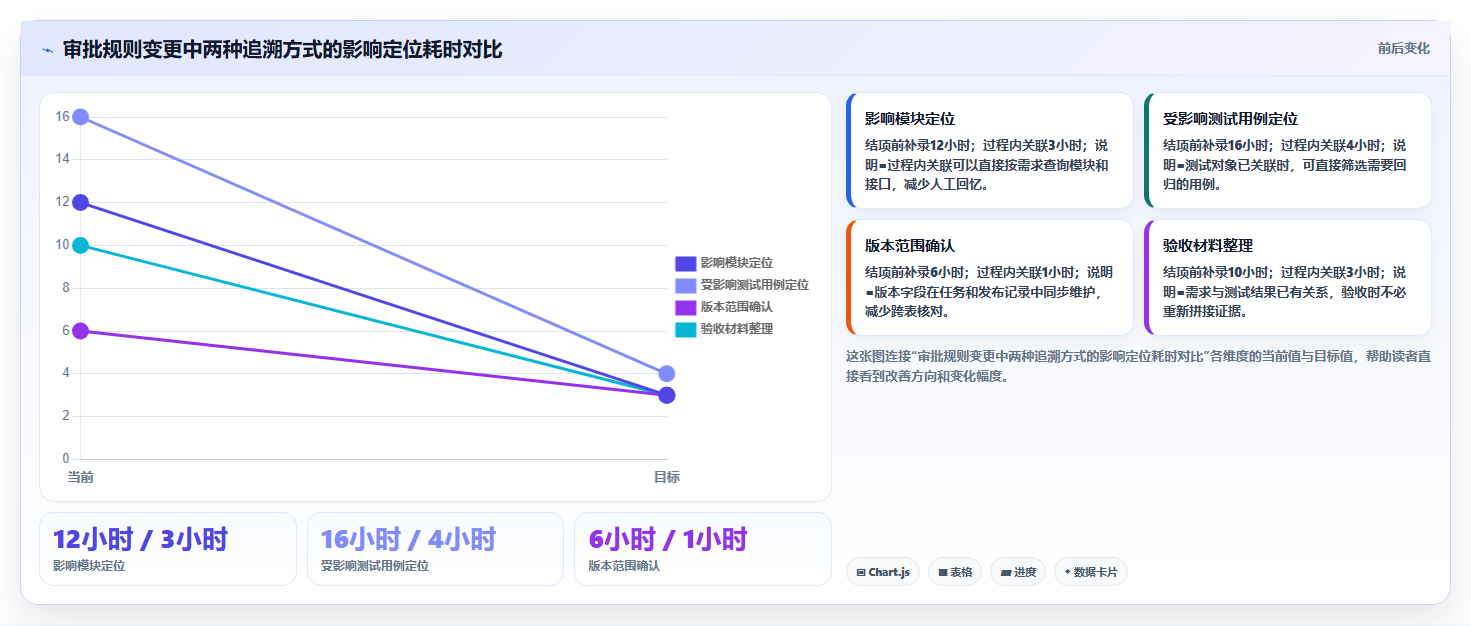Viewport: 1471px width, 626px height.
Task: Click the text starting 结项前补录16小时
Action: point(1285,164)
